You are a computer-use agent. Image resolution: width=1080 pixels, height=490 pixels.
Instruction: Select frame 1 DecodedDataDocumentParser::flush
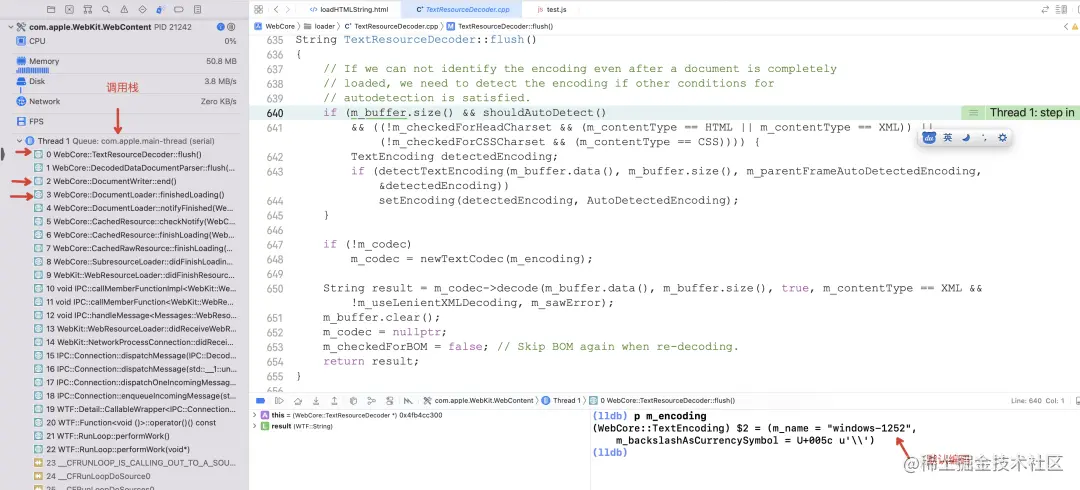click(135, 167)
